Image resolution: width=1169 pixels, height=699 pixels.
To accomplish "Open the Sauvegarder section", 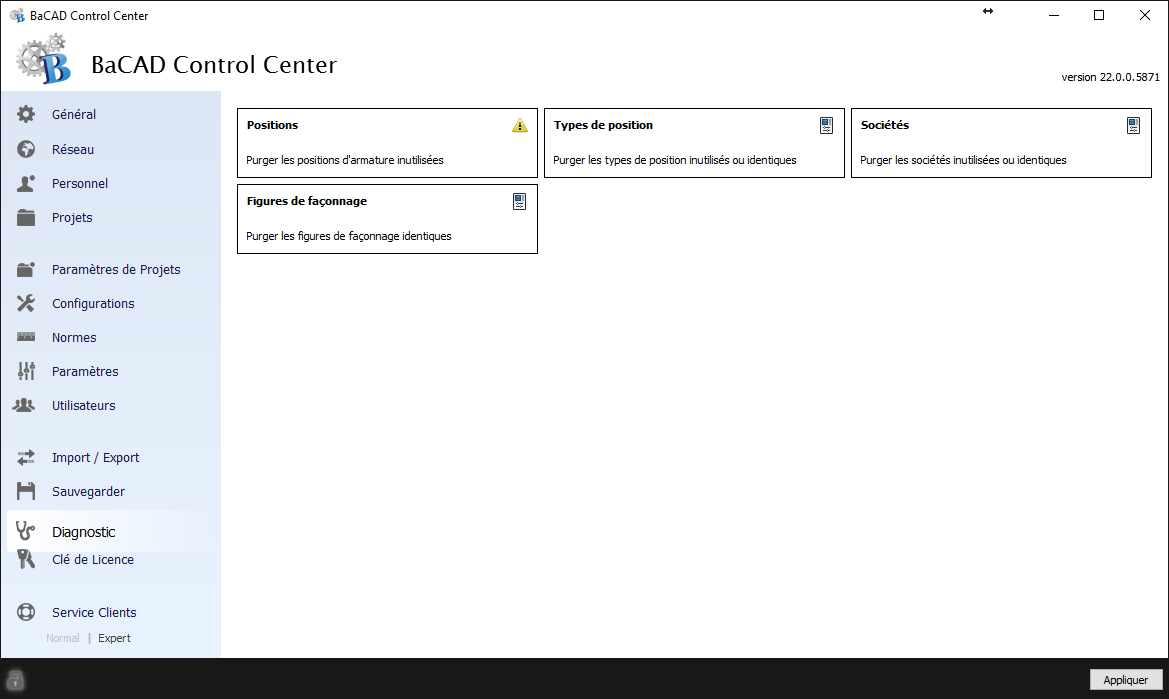I will coord(88,492).
